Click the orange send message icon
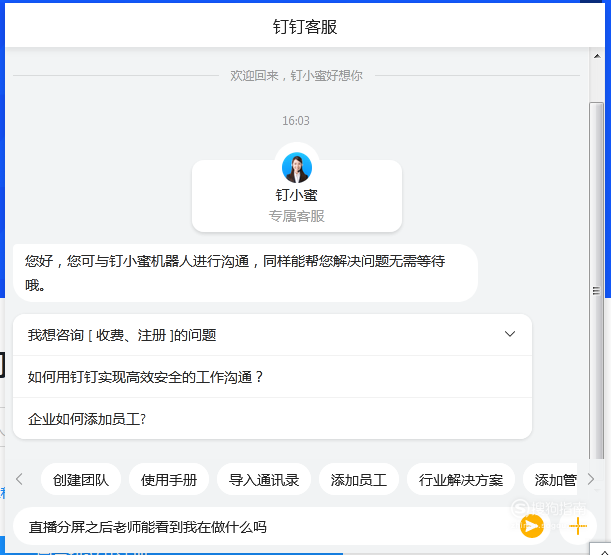 coord(532,526)
